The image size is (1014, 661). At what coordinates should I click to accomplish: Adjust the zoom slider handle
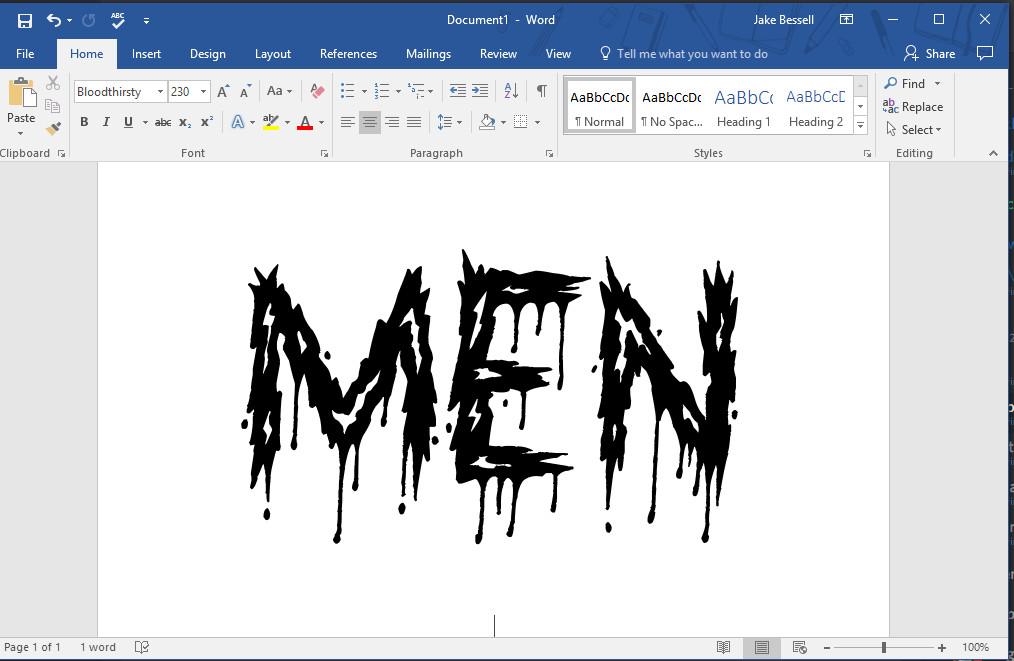coord(883,647)
